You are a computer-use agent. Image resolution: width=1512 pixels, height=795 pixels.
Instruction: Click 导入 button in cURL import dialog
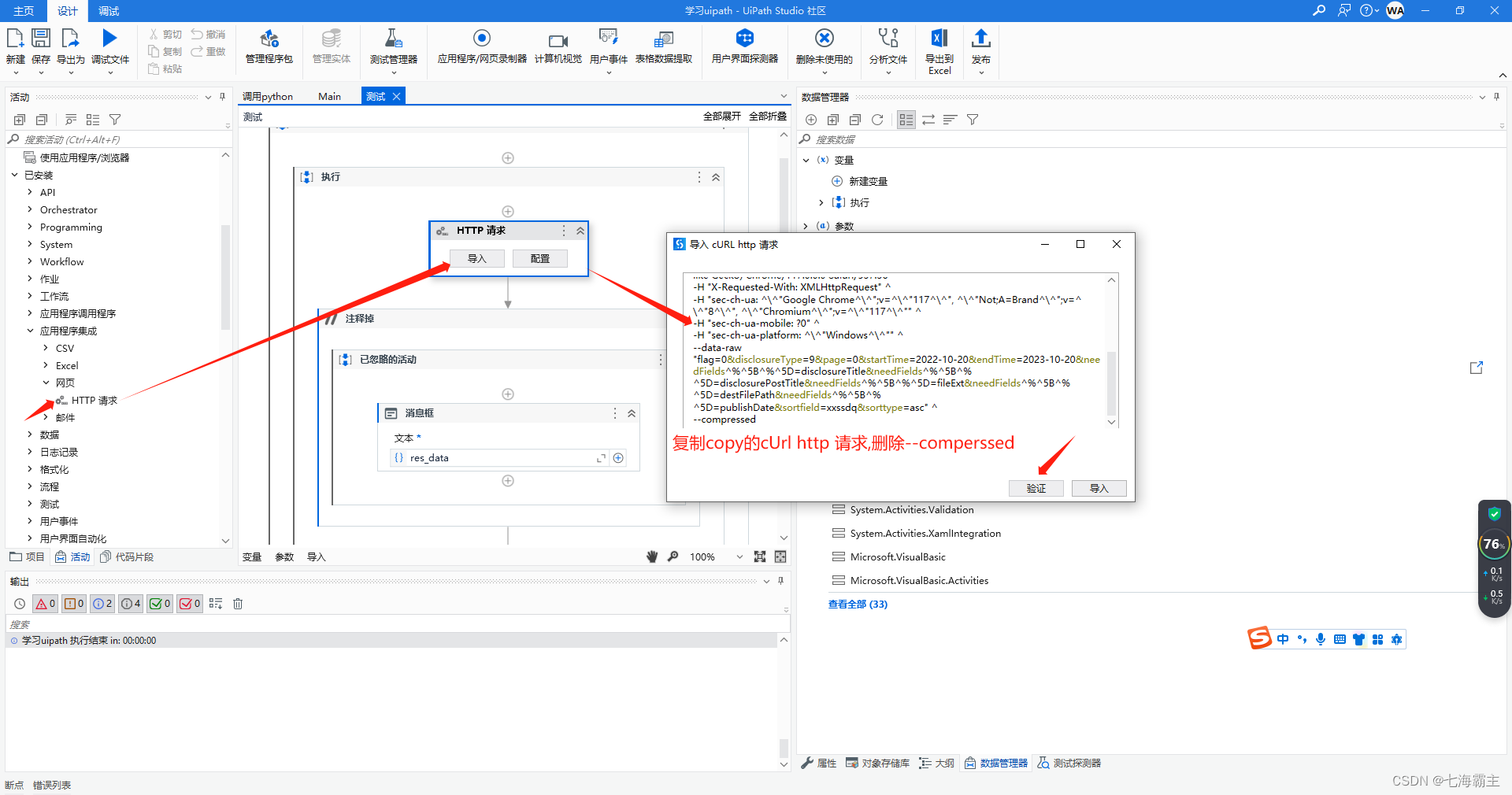1099,488
